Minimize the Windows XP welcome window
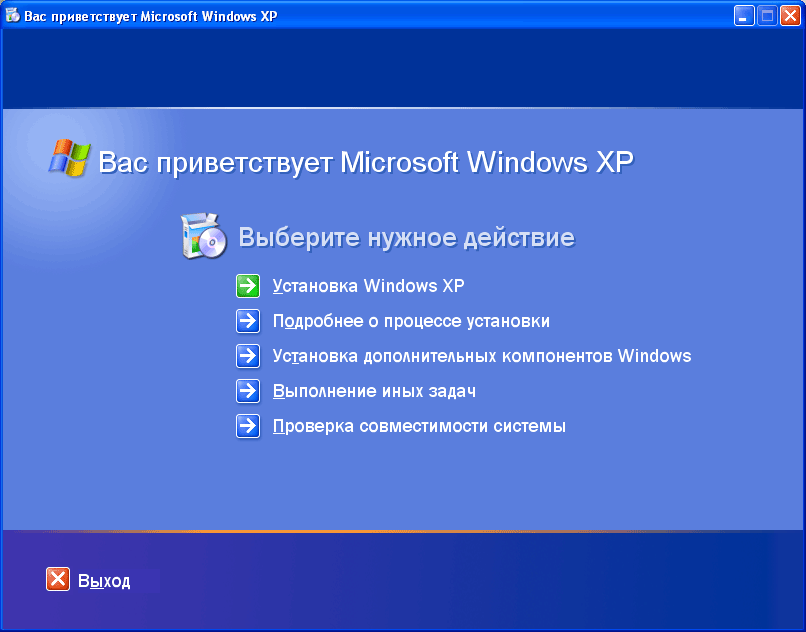The image size is (806, 632). (x=744, y=16)
